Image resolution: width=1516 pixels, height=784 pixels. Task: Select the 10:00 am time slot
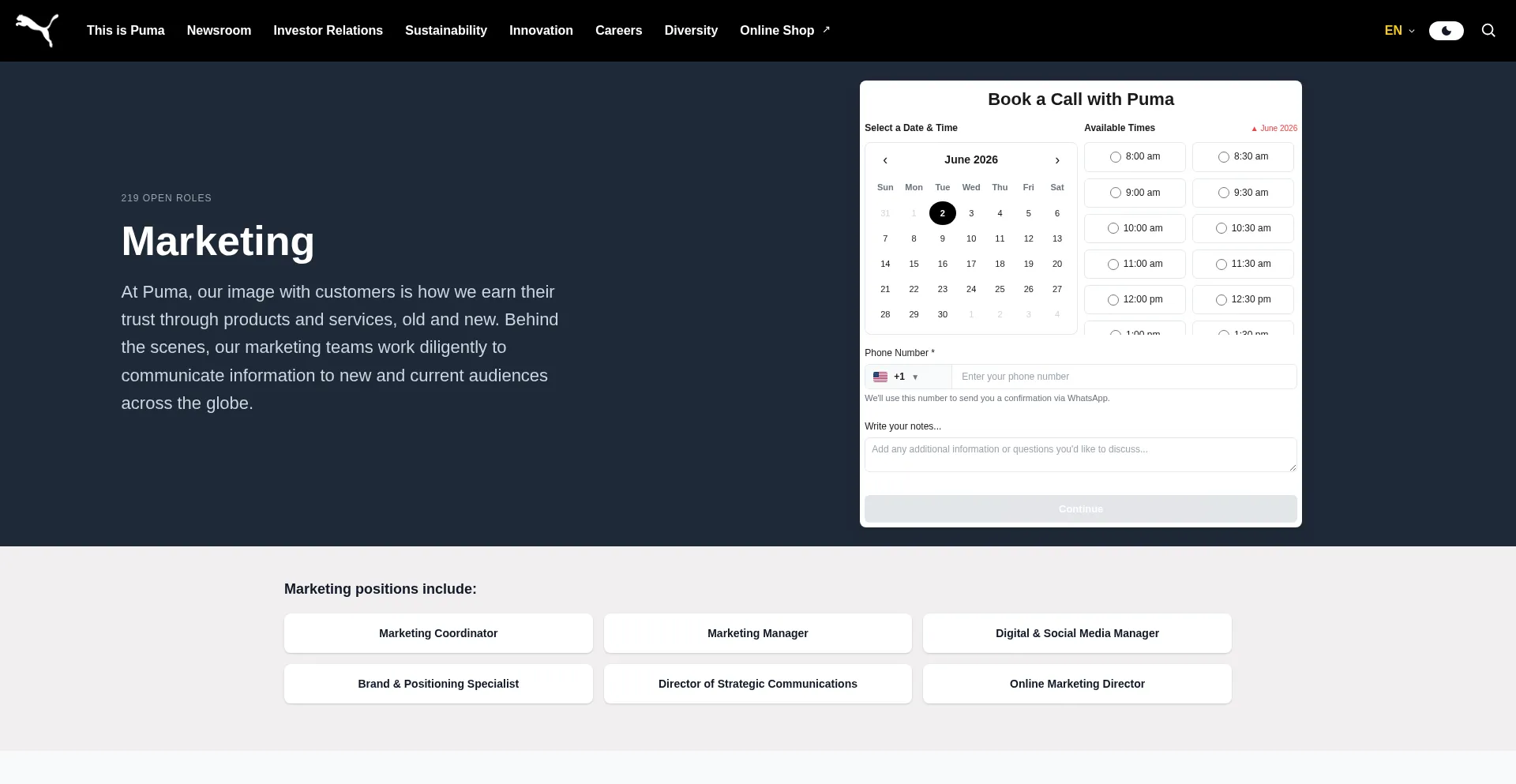tap(1135, 228)
